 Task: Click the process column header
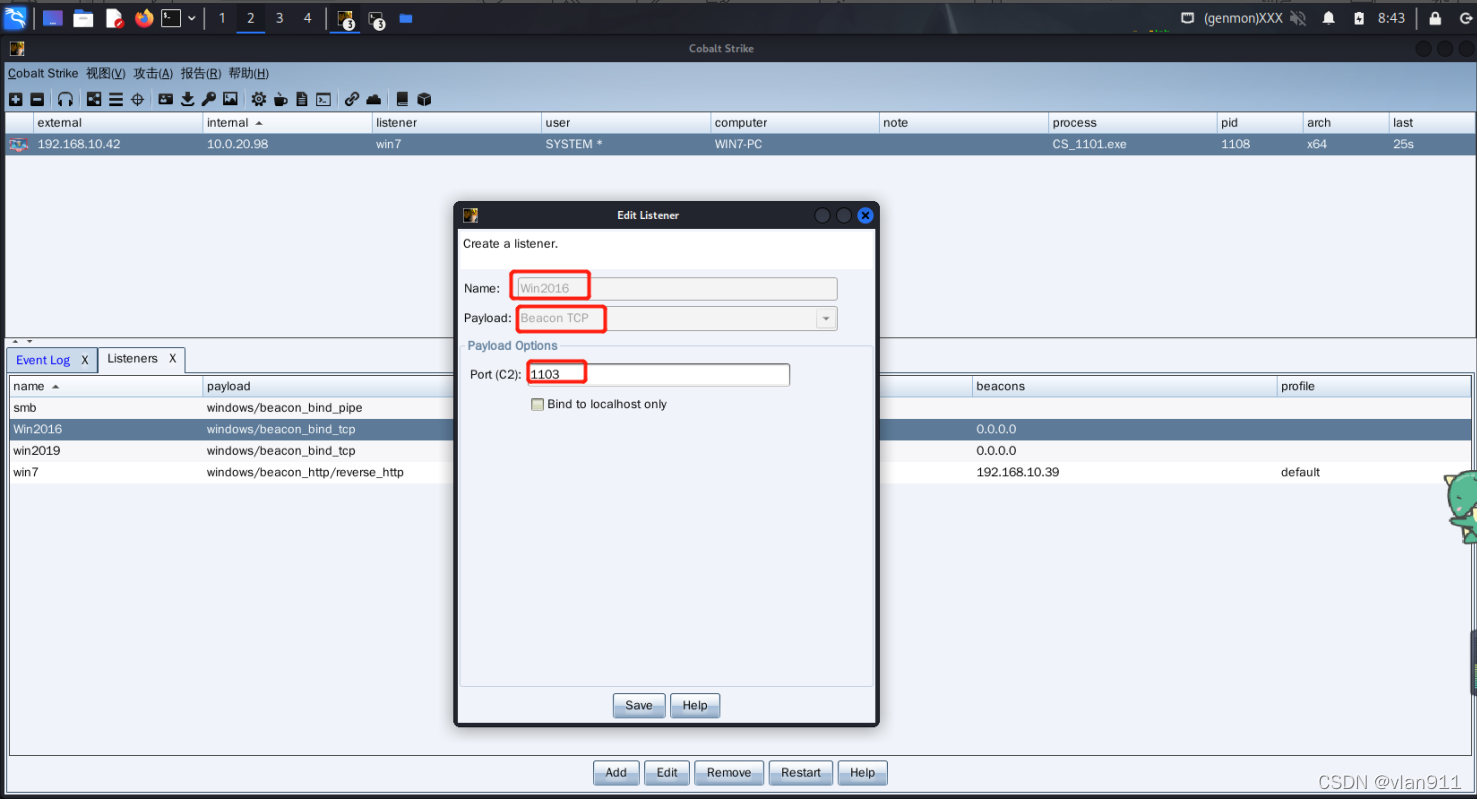point(1132,122)
